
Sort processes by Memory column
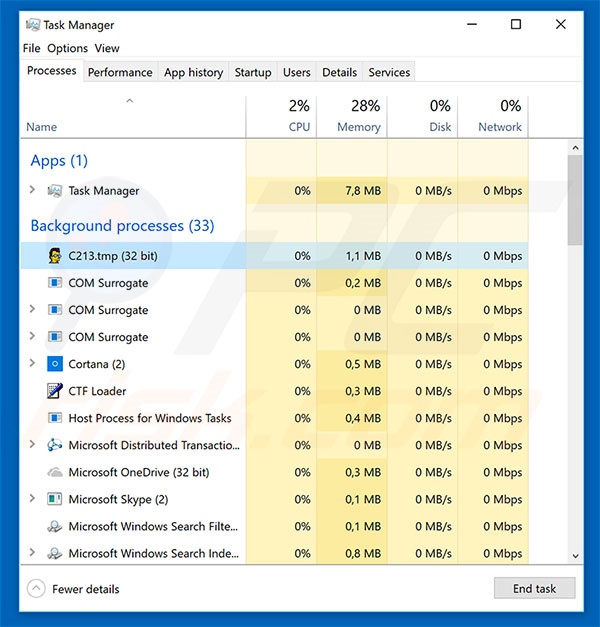(358, 127)
